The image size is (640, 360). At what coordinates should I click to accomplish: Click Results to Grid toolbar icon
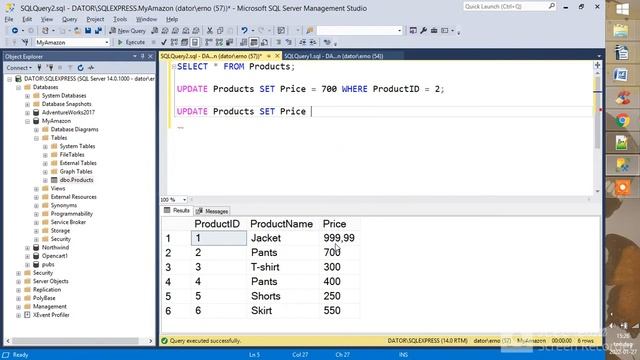click(x=254, y=42)
